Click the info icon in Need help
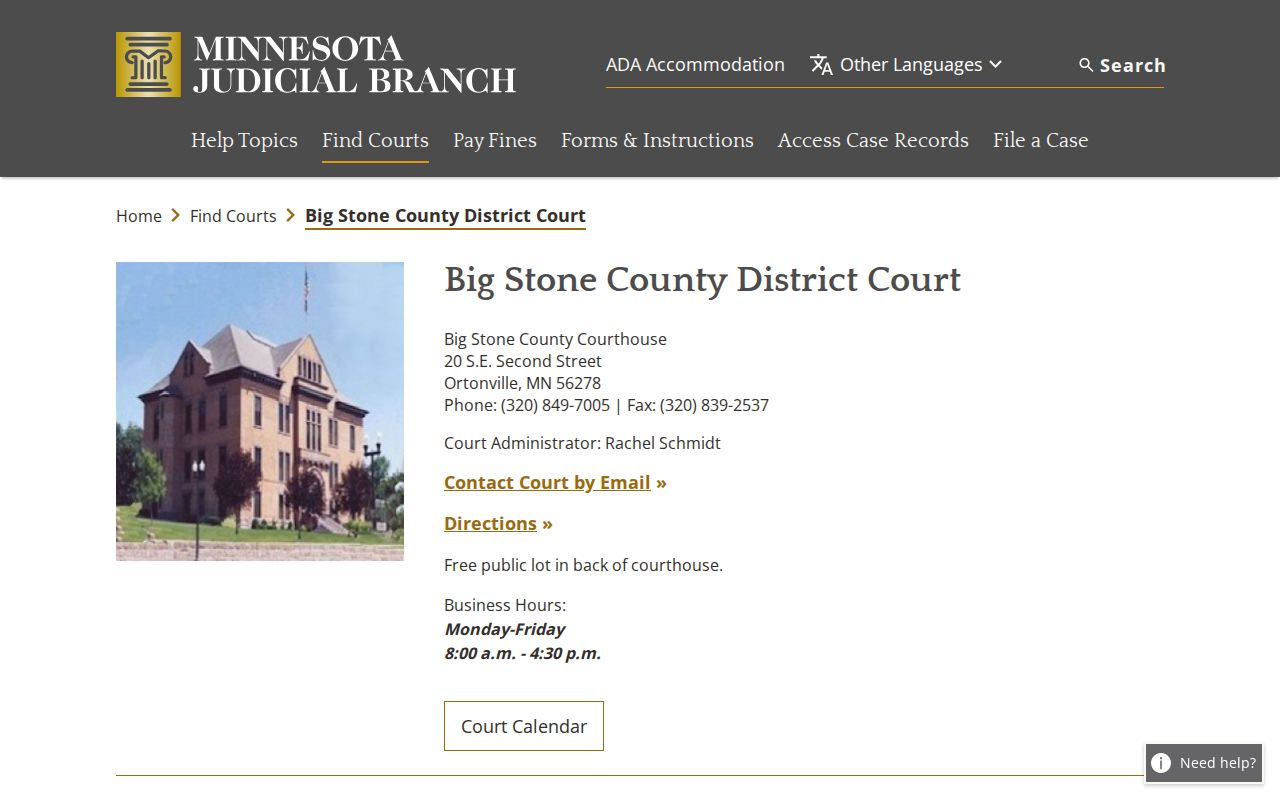The height and width of the screenshot is (800, 1280). click(x=1161, y=763)
